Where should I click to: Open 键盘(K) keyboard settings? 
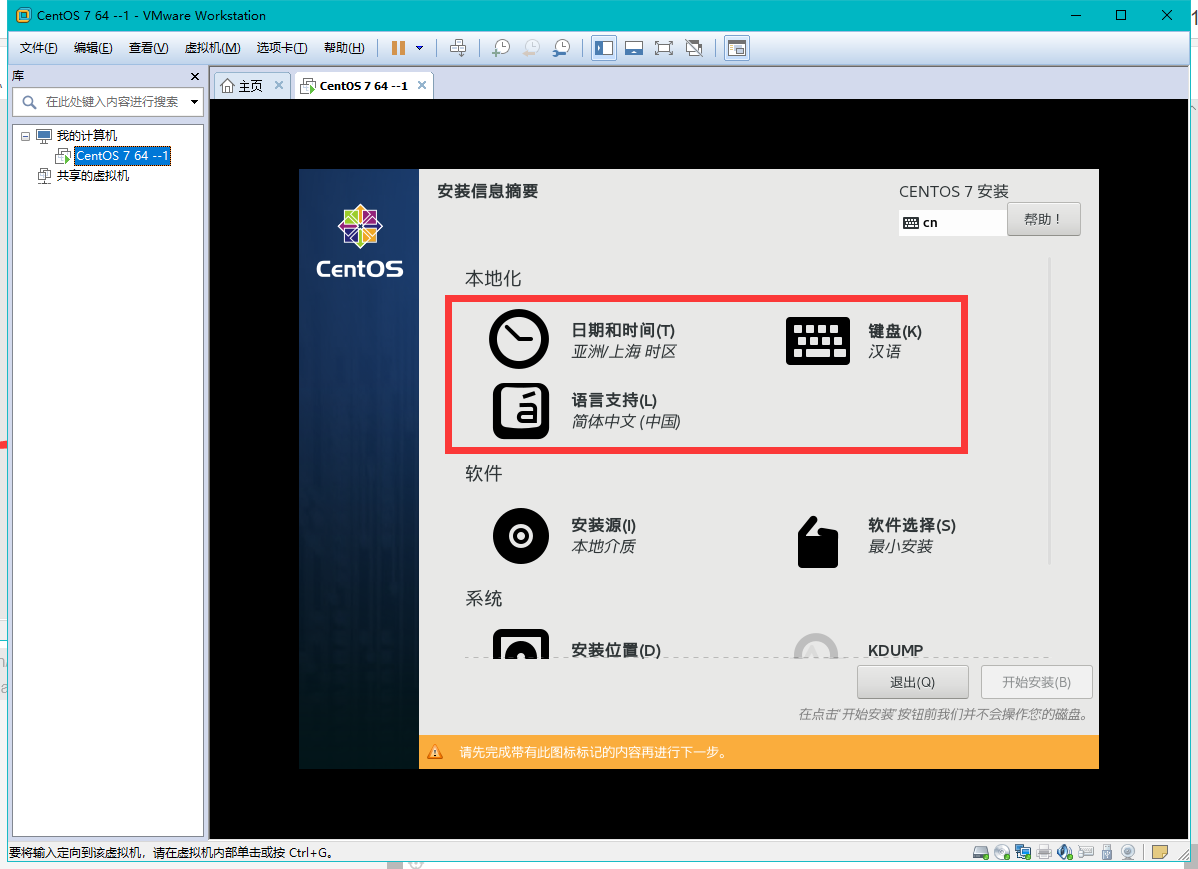click(x=855, y=341)
